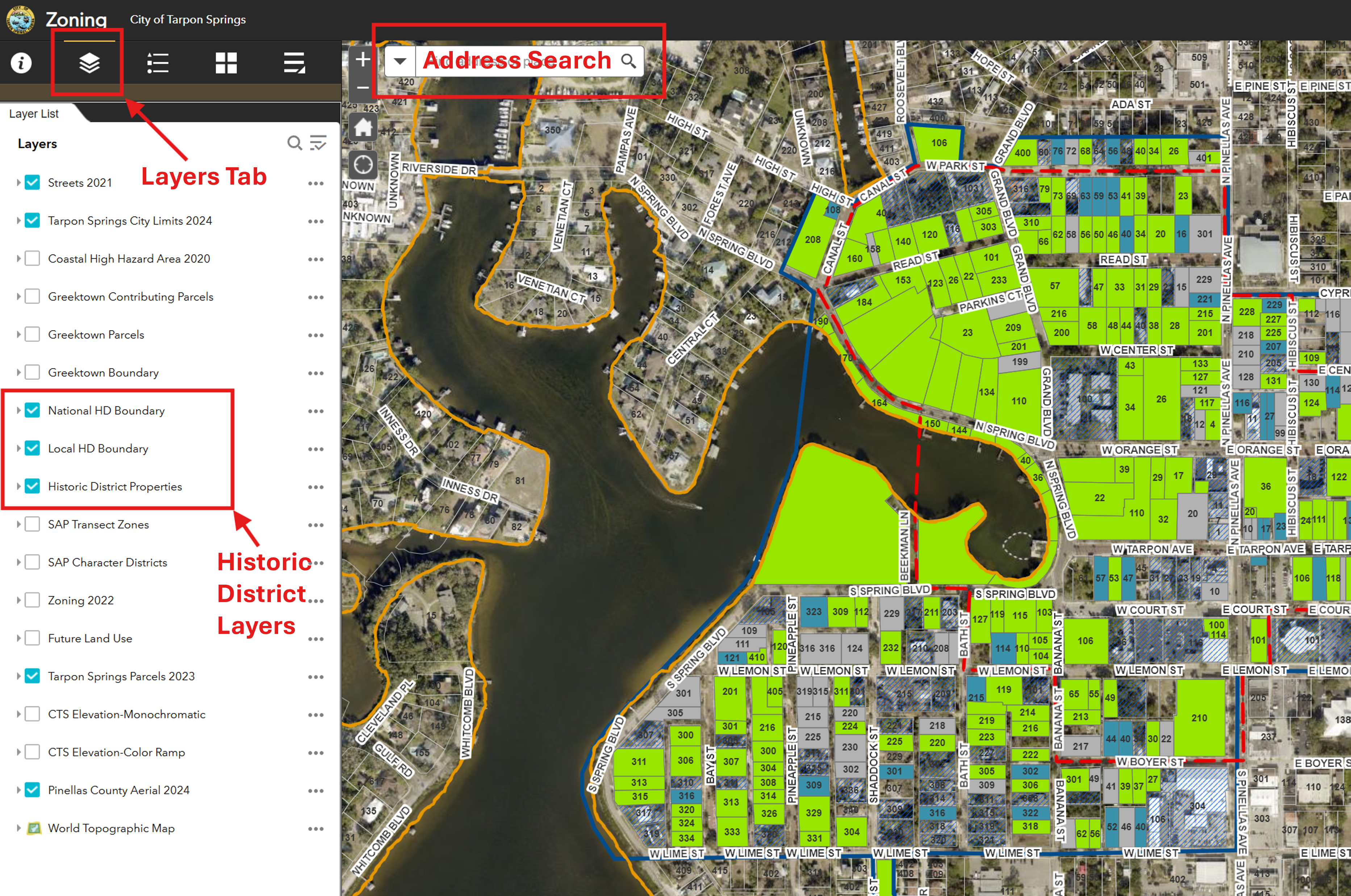Expand the Future Land Use layer
Viewport: 1351px width, 896px height.
[x=18, y=638]
